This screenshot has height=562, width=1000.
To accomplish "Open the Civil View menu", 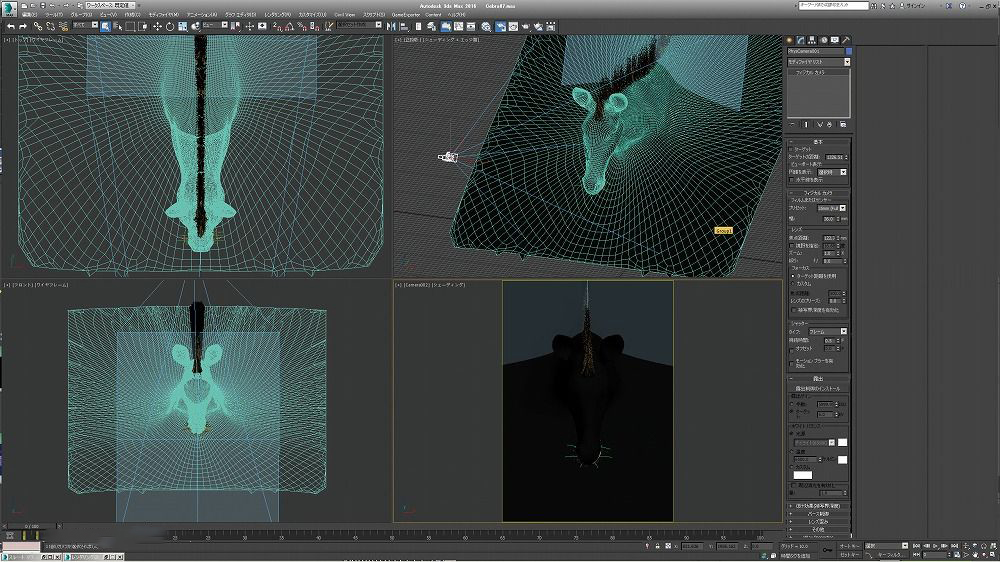I will (x=344, y=15).
